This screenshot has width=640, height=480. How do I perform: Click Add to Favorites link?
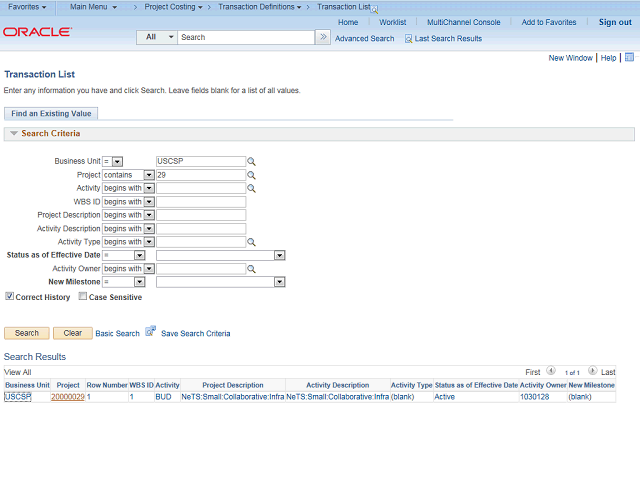pyautogui.click(x=549, y=22)
